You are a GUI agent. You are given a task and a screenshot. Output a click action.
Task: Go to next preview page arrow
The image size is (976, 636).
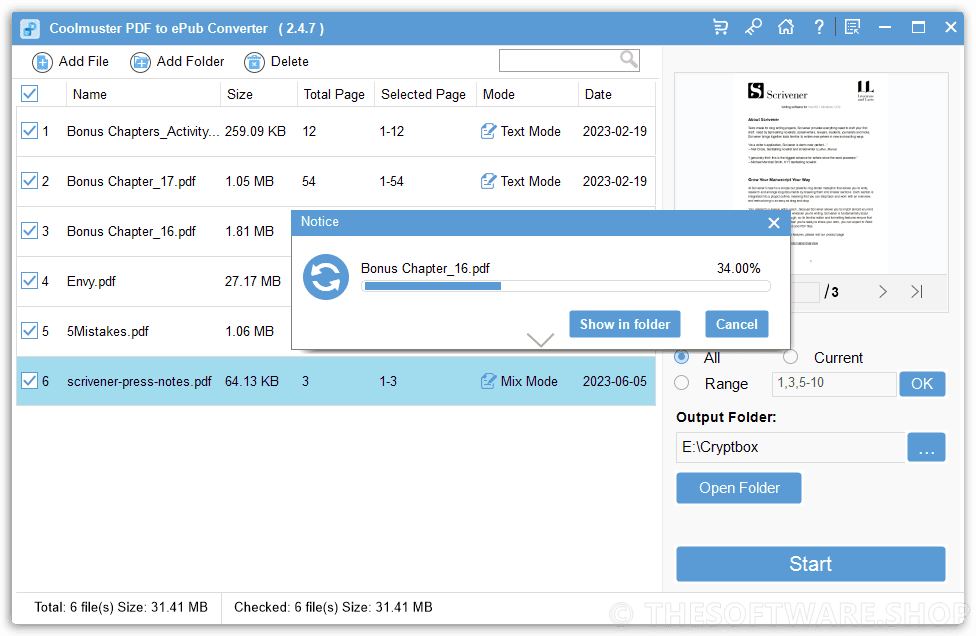pyautogui.click(x=883, y=291)
